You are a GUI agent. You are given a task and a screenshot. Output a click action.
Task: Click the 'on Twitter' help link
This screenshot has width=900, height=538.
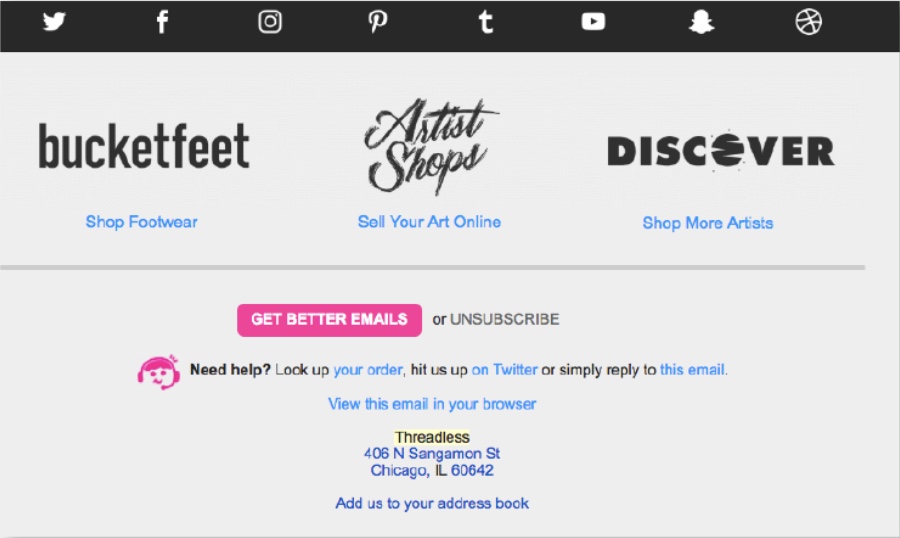504,370
